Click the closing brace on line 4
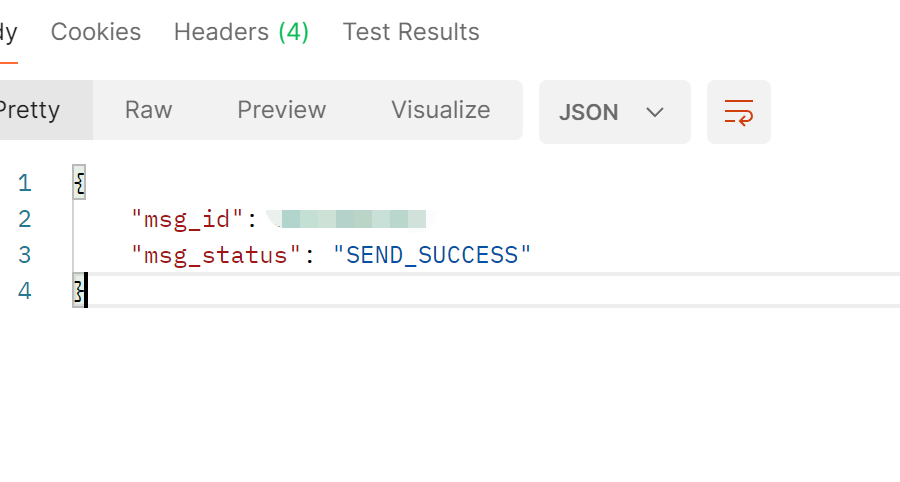Image resolution: width=900 pixels, height=482 pixels. [x=79, y=290]
